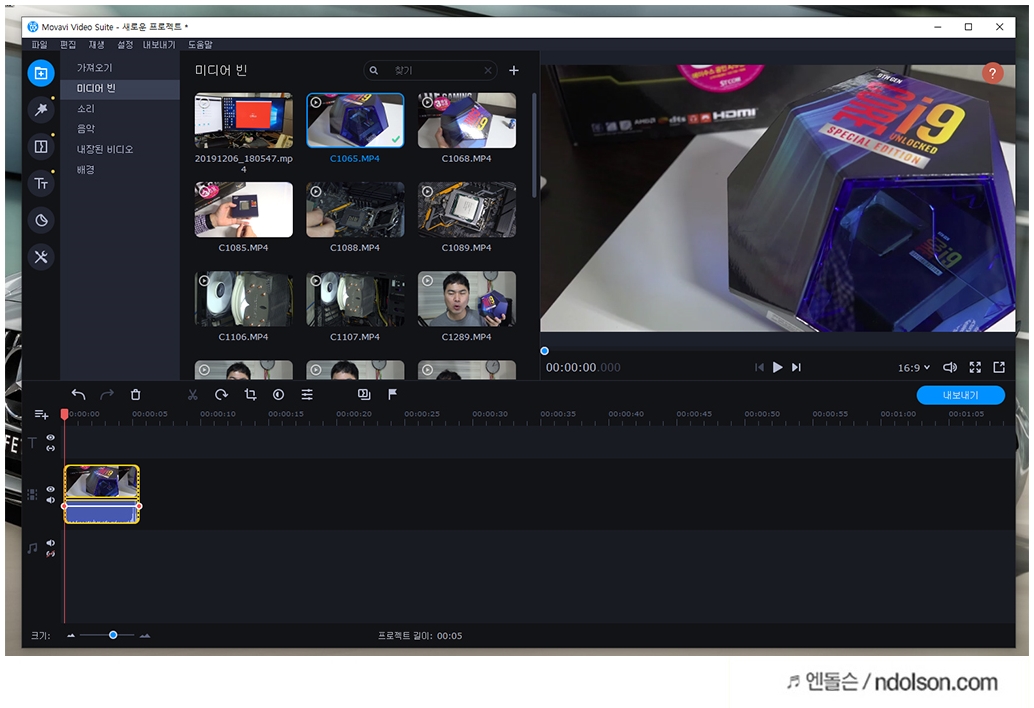Open the Transitions panel icon

point(41,146)
